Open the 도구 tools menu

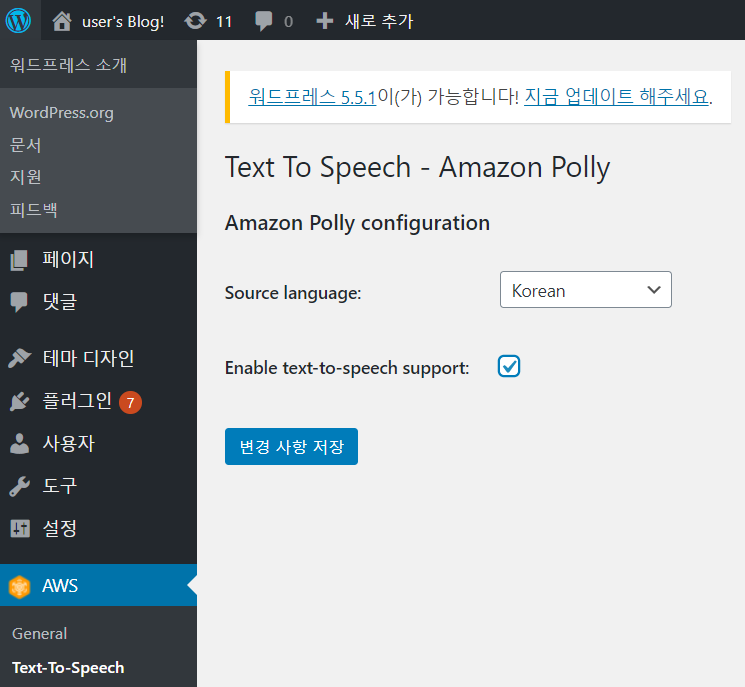[x=59, y=486]
